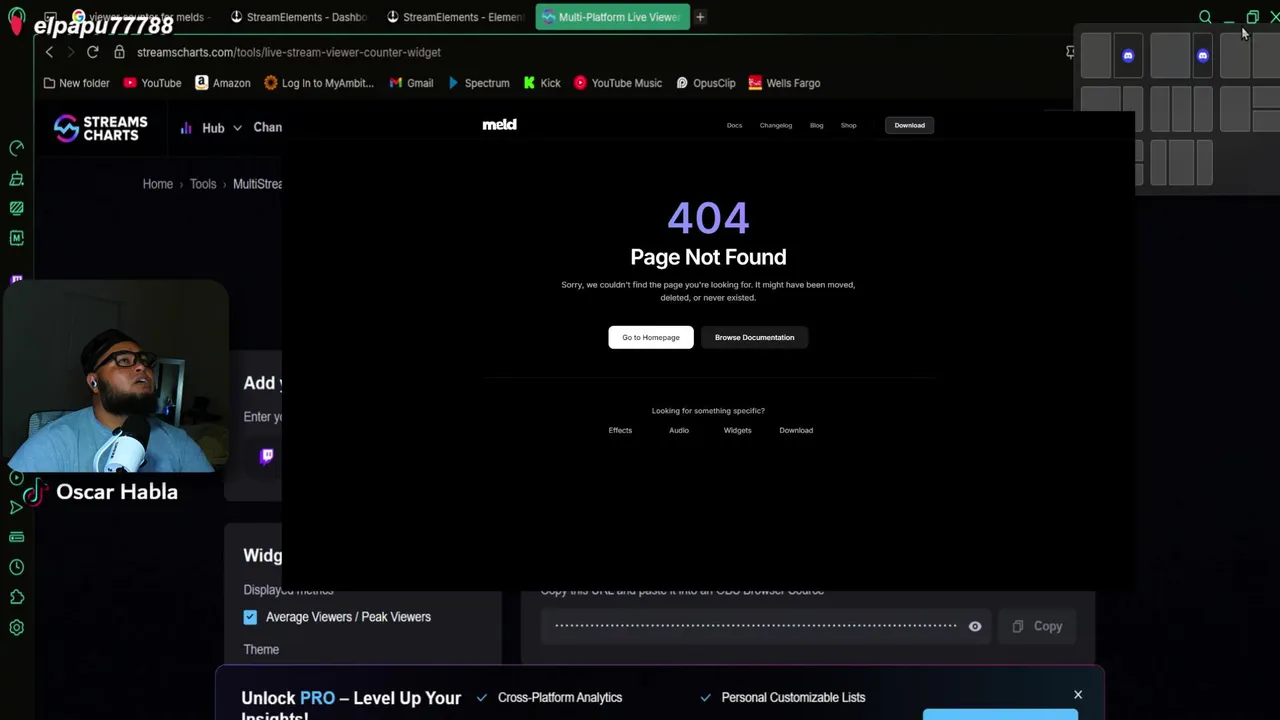Click the meld logo

[499, 125]
